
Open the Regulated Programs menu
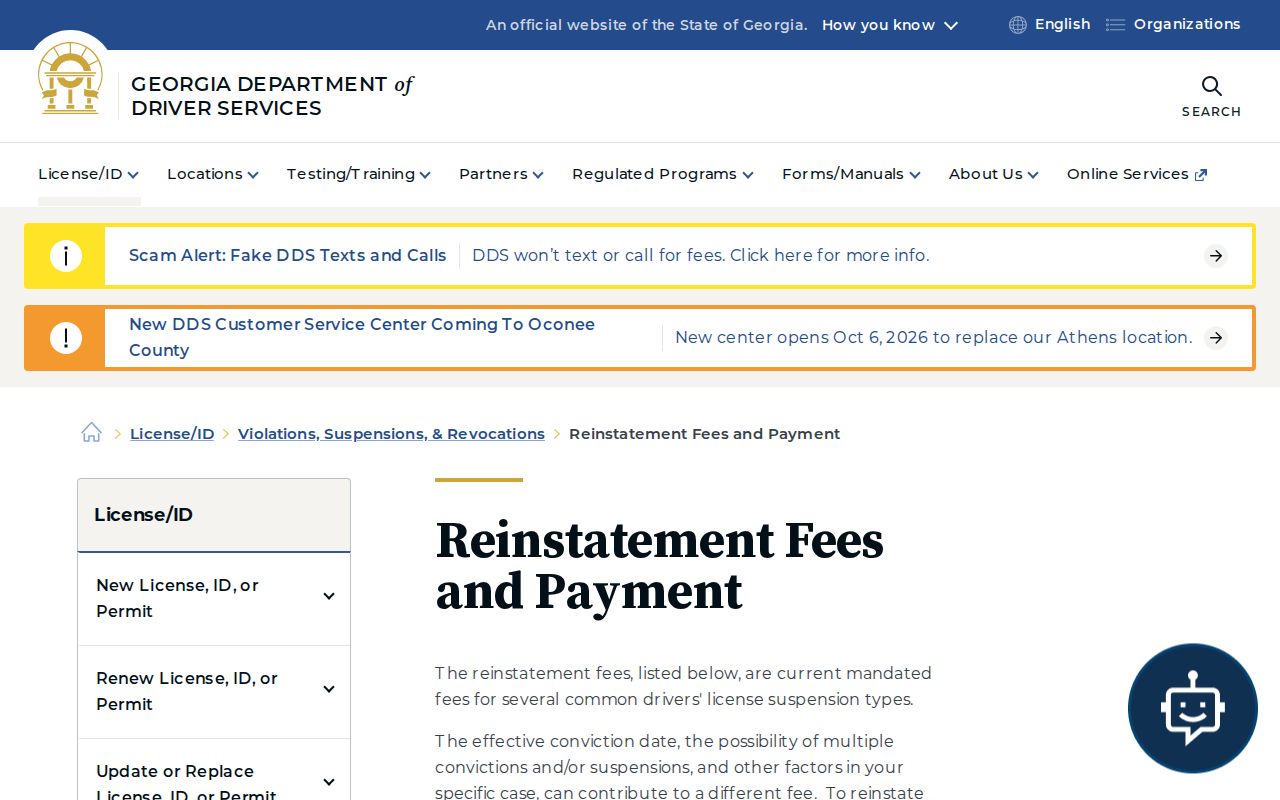[663, 174]
